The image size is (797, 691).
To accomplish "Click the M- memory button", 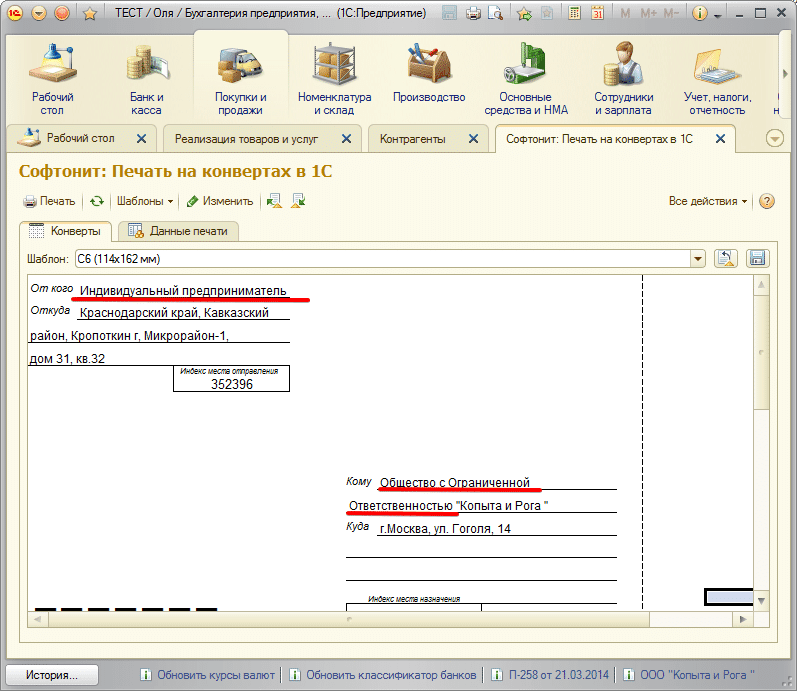I will click(x=671, y=14).
